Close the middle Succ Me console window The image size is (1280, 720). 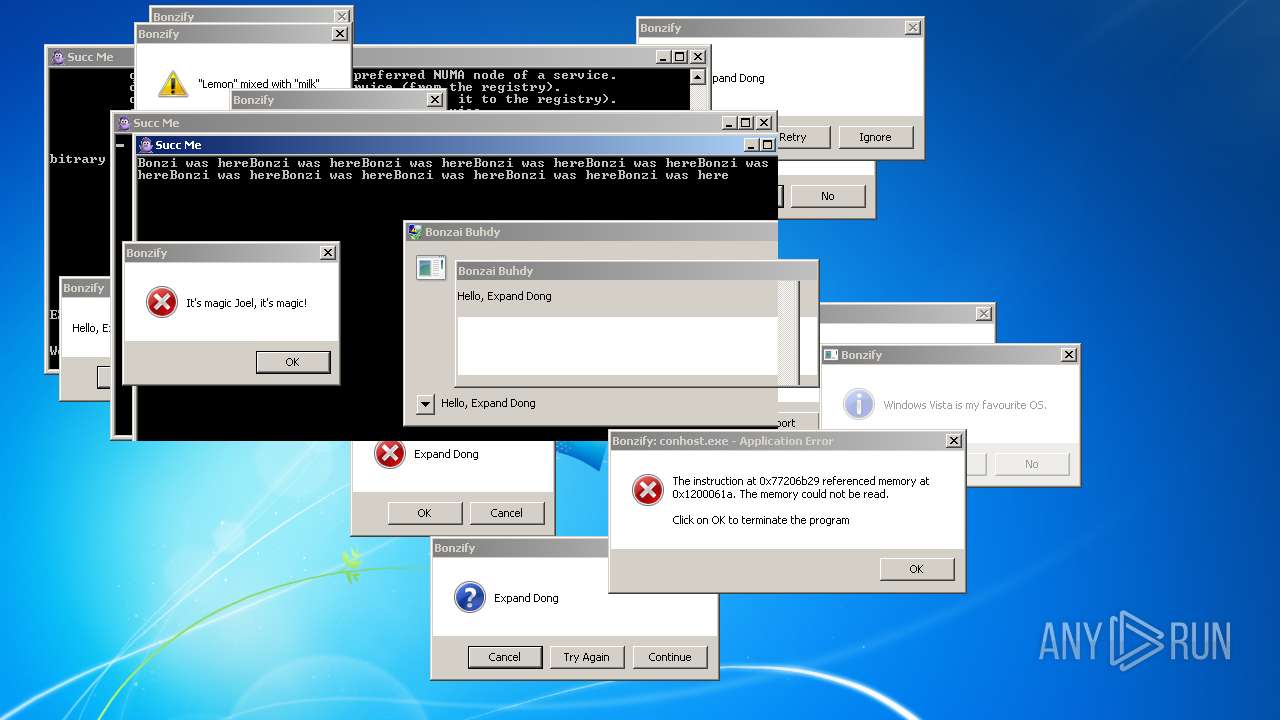point(764,123)
